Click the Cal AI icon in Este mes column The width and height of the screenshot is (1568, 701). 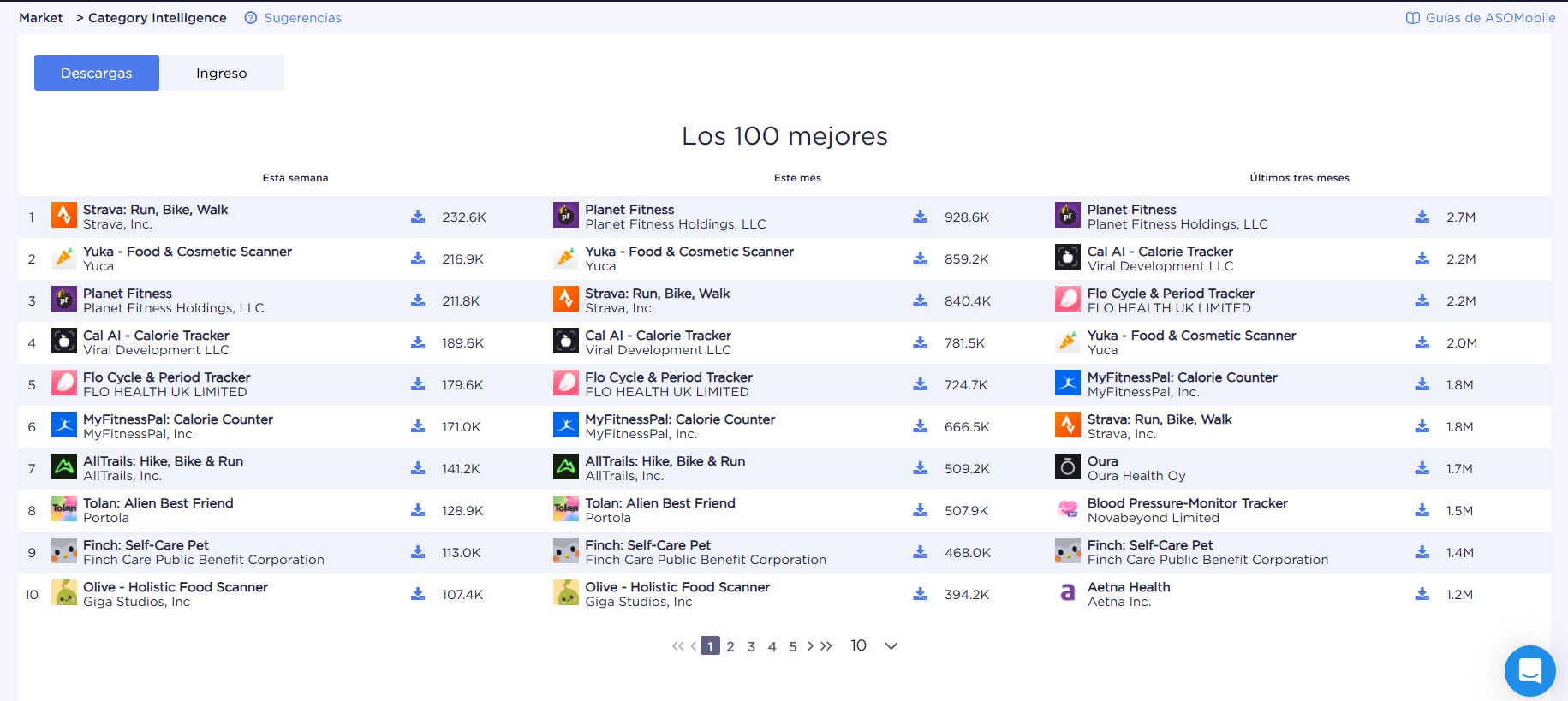click(566, 342)
